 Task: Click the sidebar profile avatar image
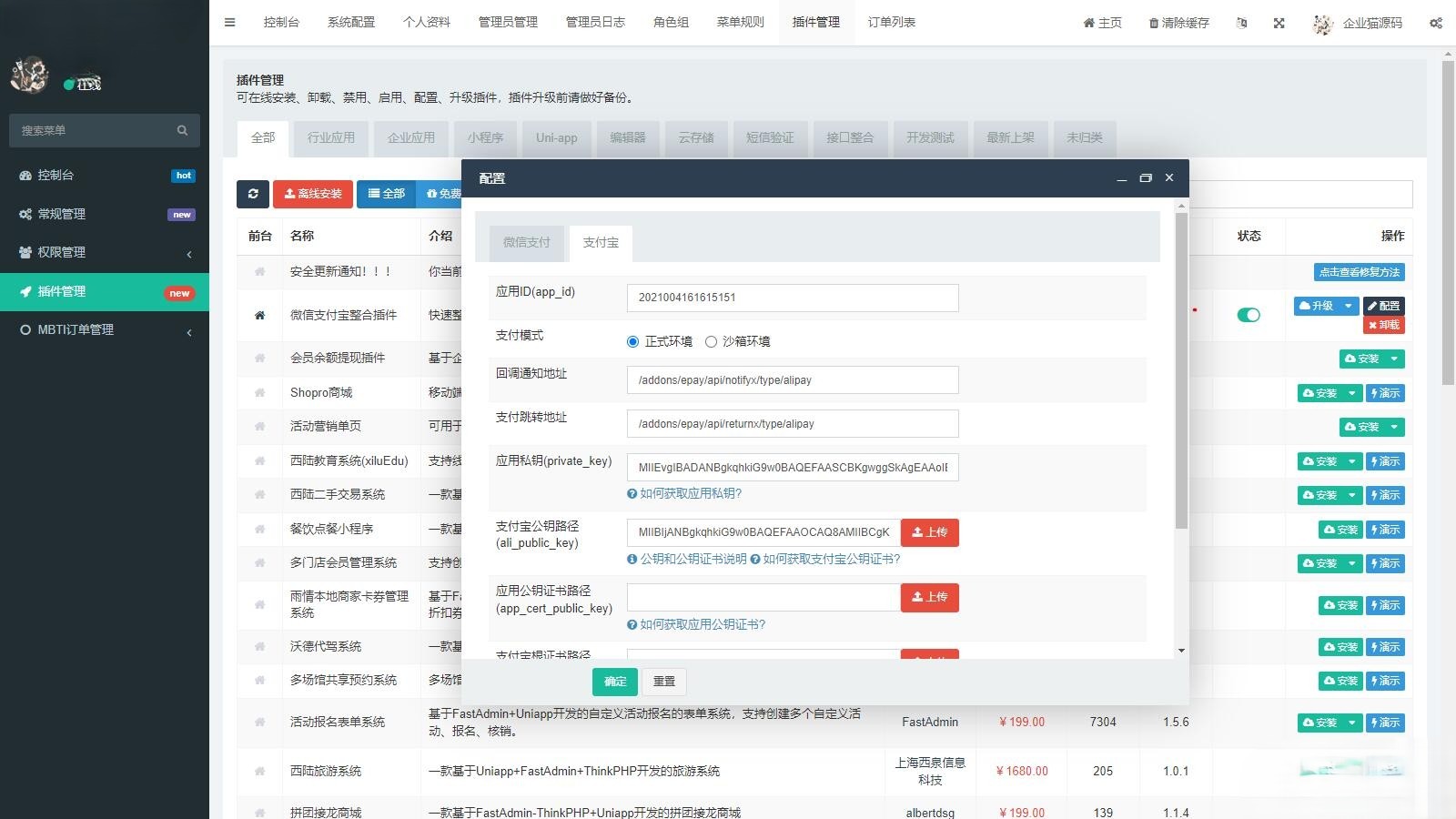tap(29, 75)
